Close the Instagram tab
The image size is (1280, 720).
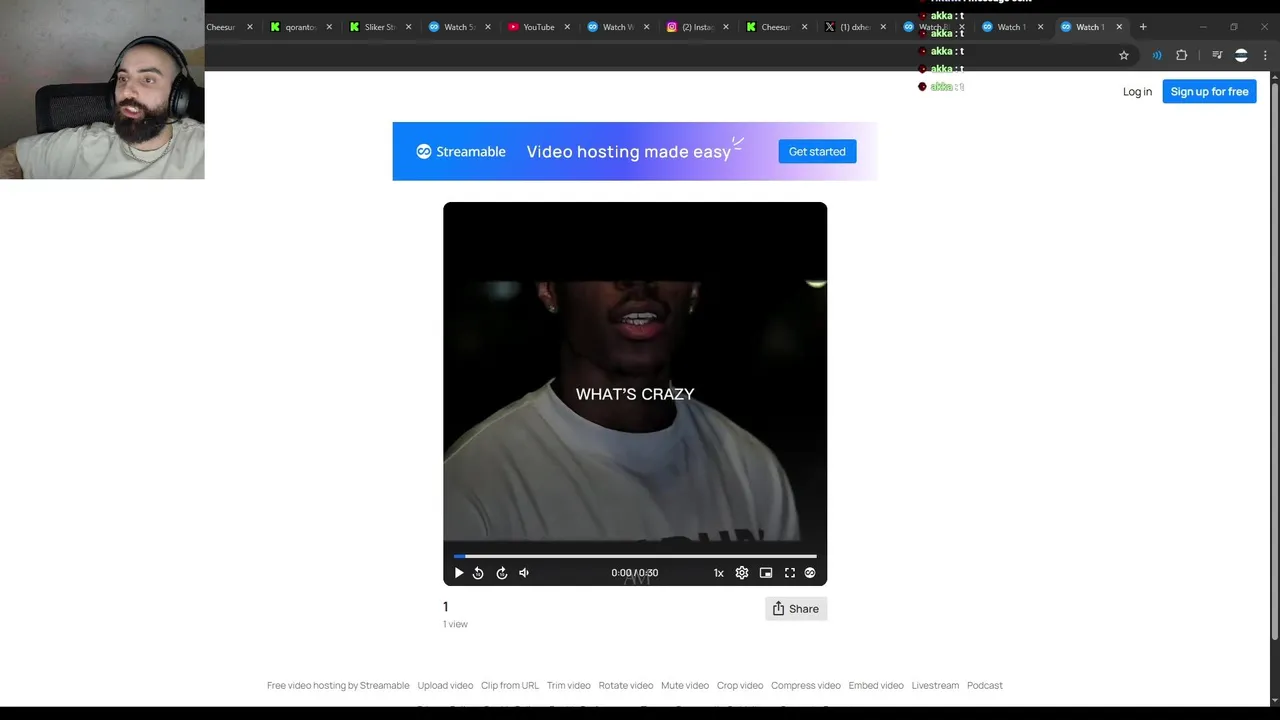pyautogui.click(x=726, y=27)
